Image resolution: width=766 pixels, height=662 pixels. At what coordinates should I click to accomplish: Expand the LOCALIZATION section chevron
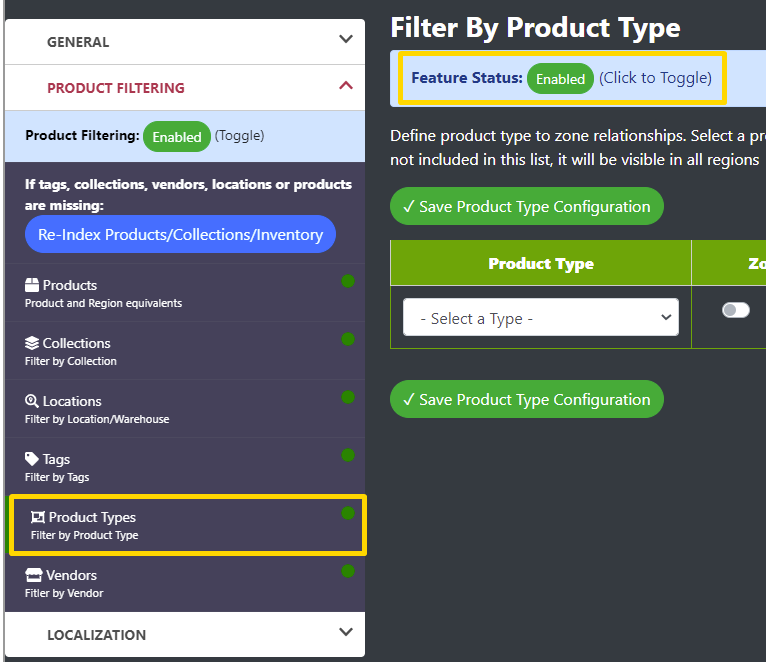[x=346, y=632]
